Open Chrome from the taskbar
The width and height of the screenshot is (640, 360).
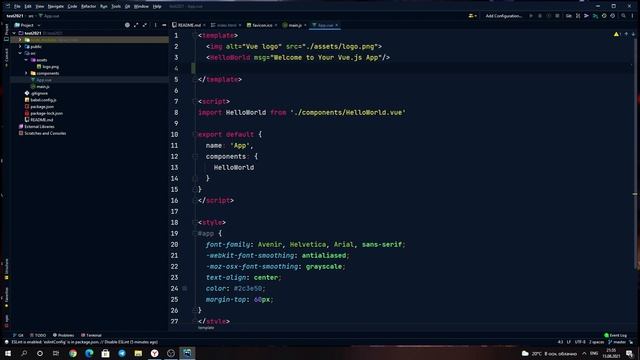(73, 353)
